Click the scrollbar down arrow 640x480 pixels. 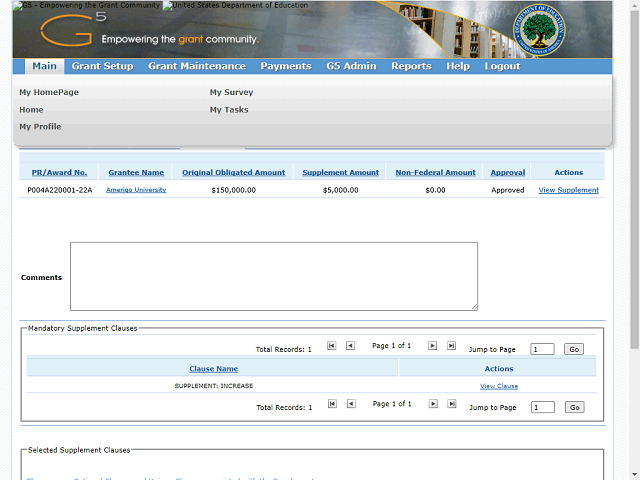pos(635,476)
